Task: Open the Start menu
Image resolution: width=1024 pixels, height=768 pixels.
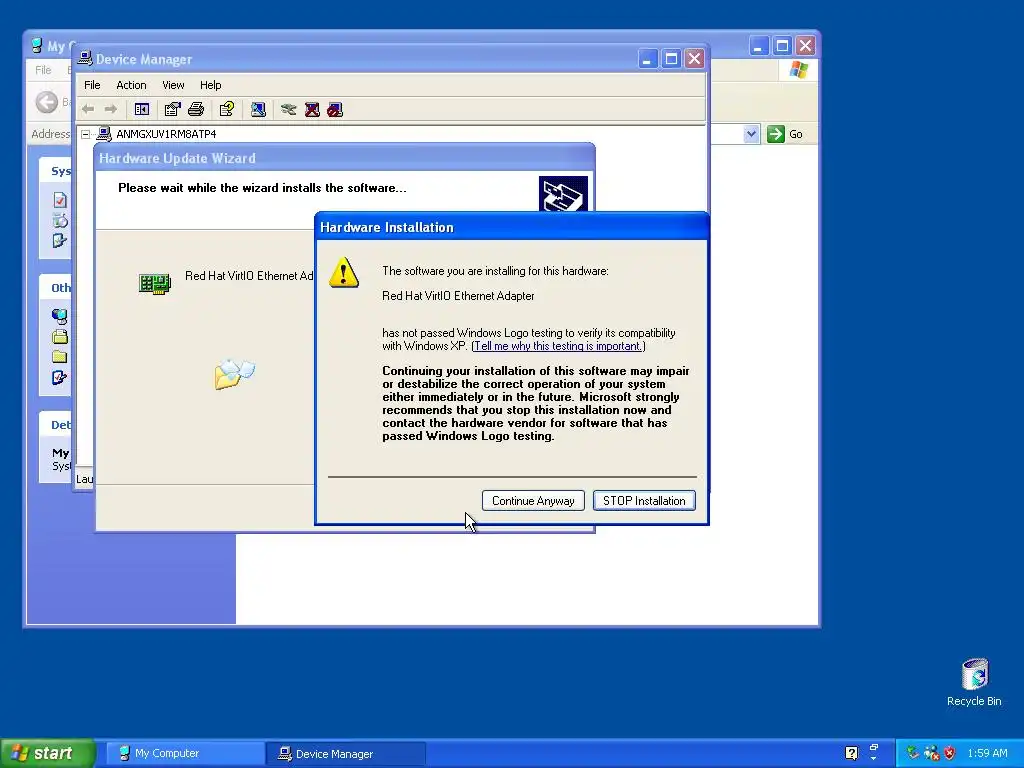Action: click(48, 753)
